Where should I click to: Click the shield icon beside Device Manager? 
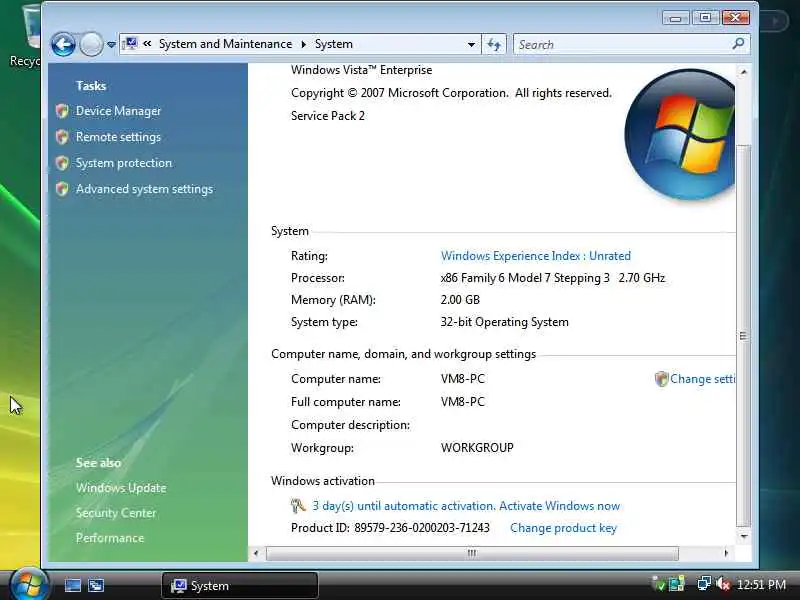click(x=62, y=111)
